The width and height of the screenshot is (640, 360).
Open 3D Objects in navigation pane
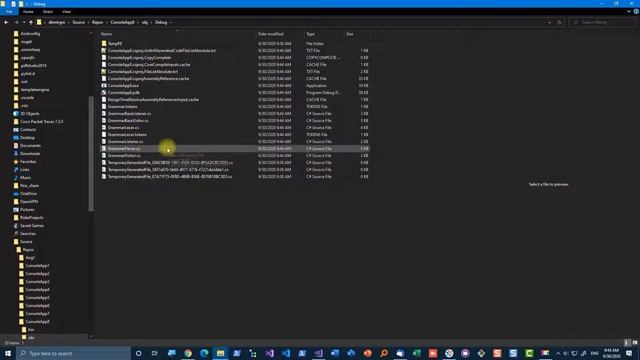click(29, 113)
